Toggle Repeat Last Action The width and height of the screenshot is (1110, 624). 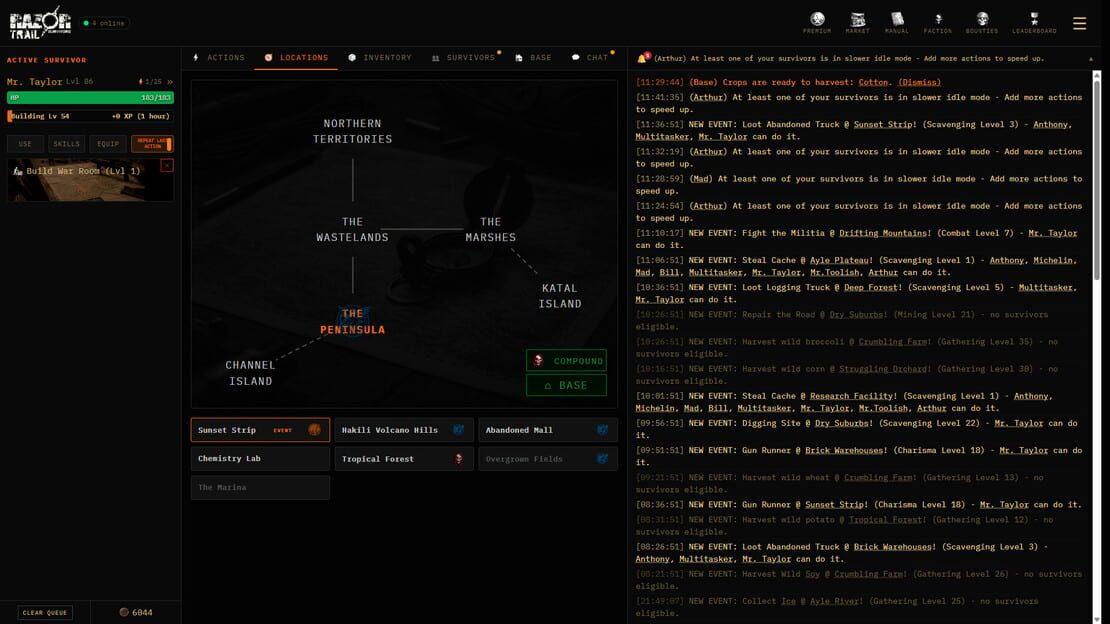152,144
